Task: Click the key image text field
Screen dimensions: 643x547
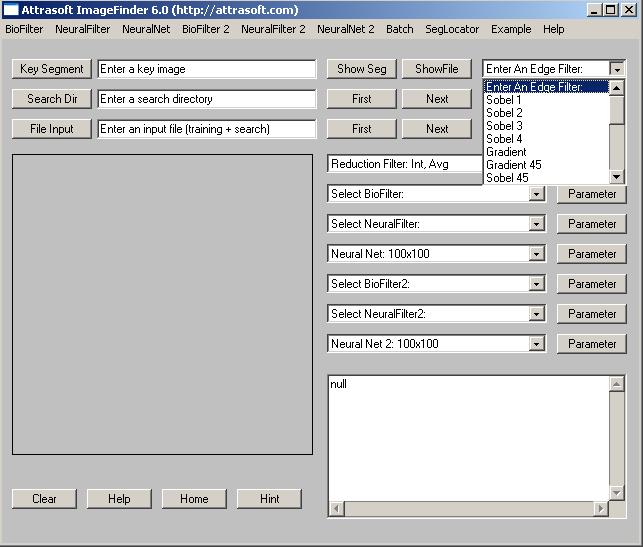Action: (x=206, y=69)
